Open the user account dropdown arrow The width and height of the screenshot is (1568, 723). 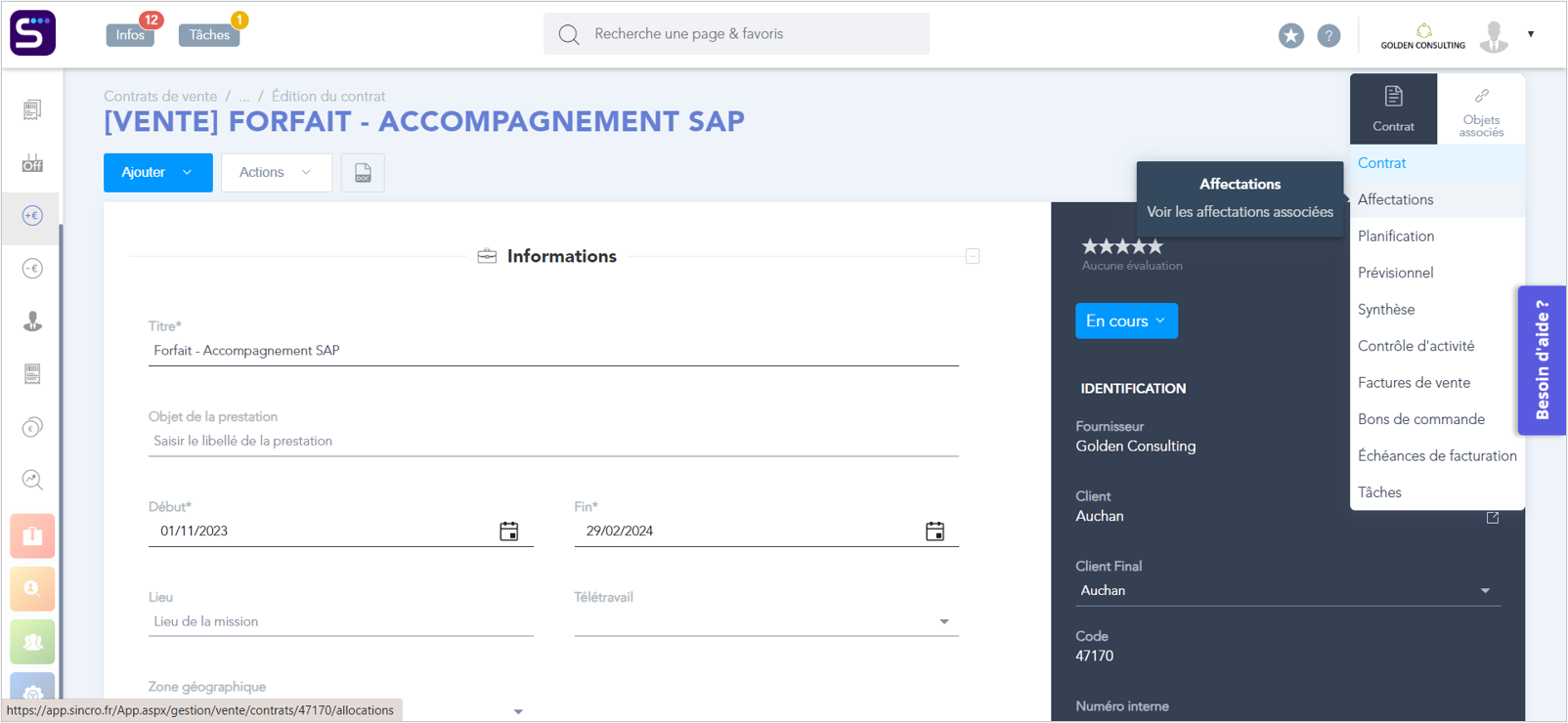tap(1531, 34)
